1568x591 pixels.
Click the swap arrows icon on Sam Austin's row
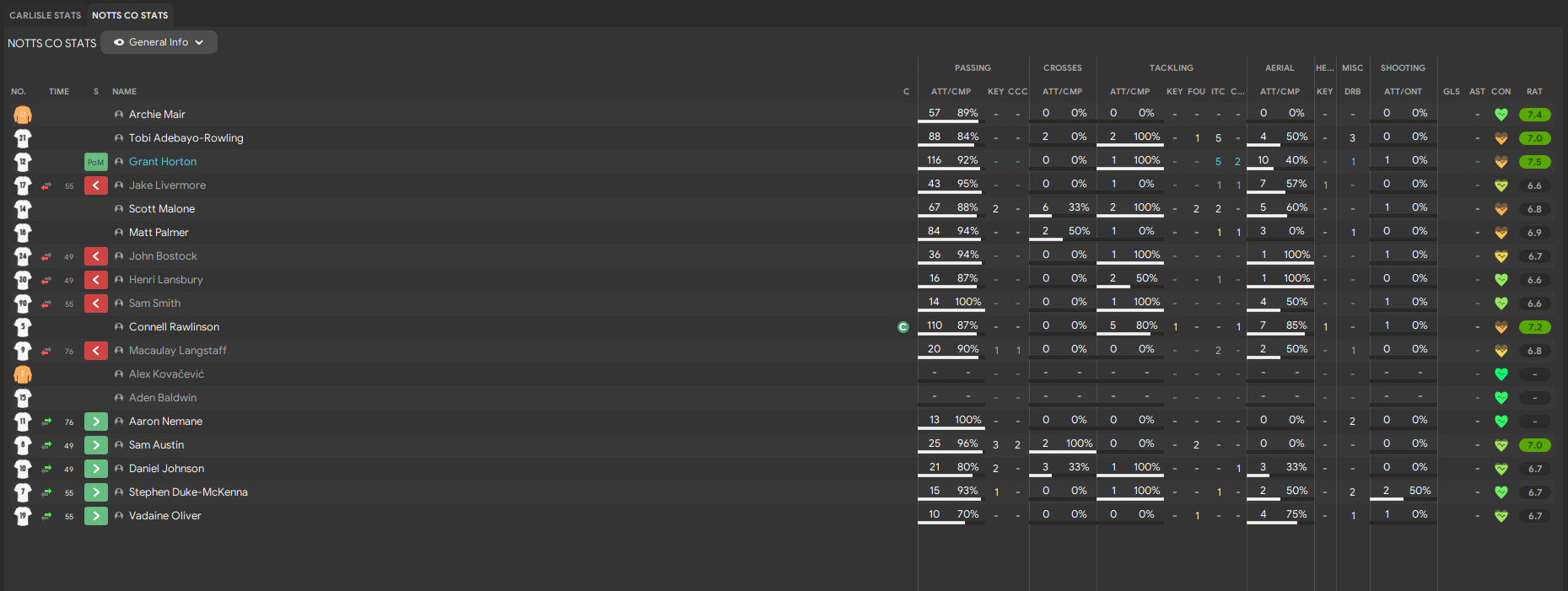tap(46, 445)
